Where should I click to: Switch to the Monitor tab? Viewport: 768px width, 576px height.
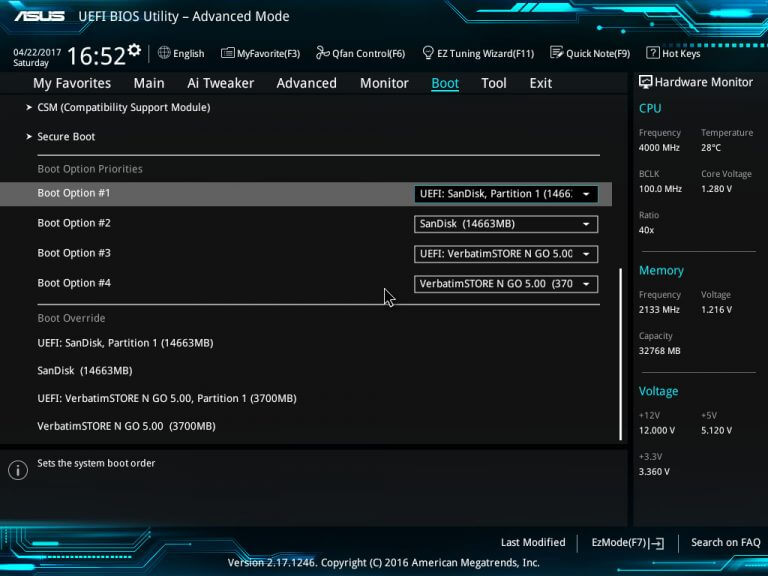click(384, 83)
